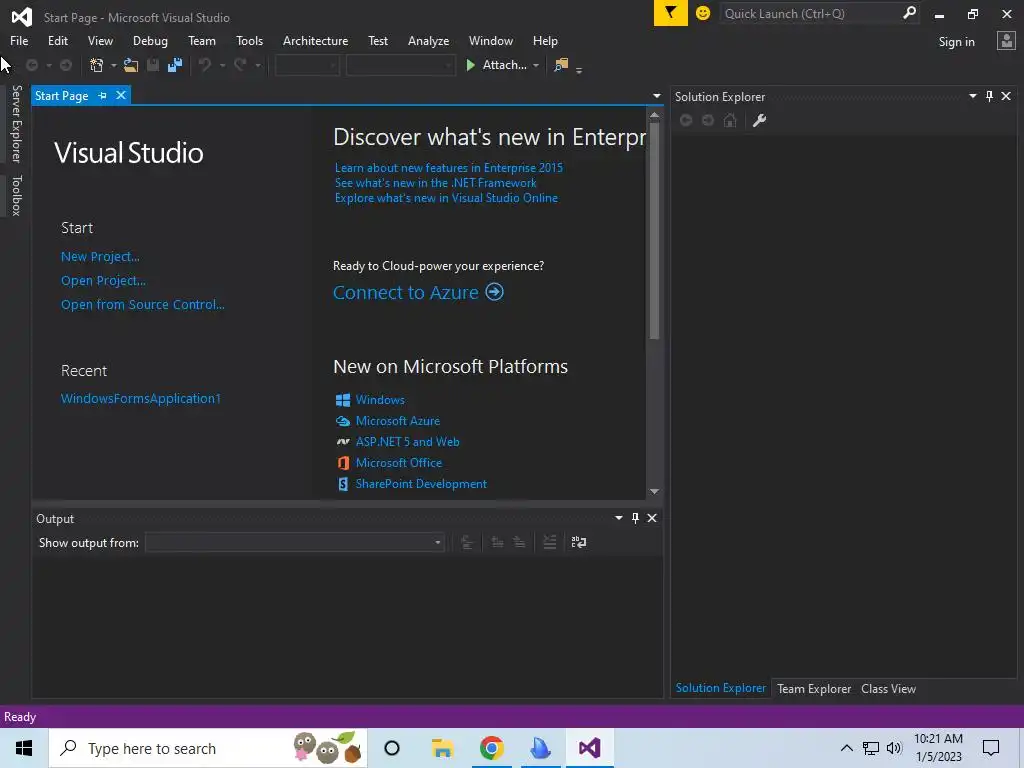
Task: Click Open from Source Control... link
Action: (x=142, y=304)
